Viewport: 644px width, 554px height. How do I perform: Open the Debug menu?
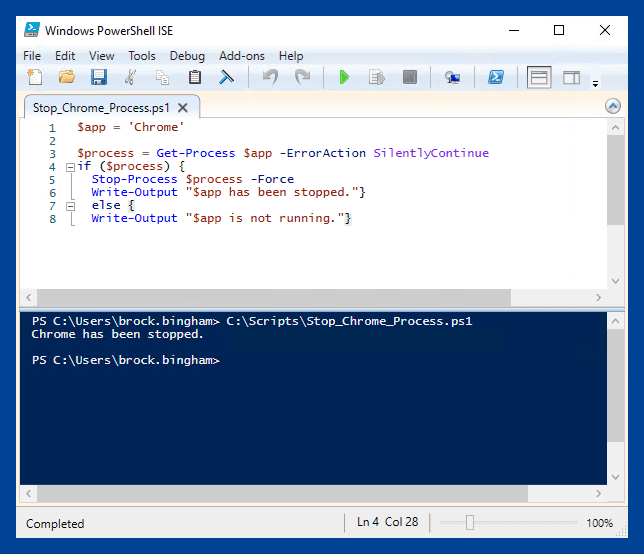[187, 56]
